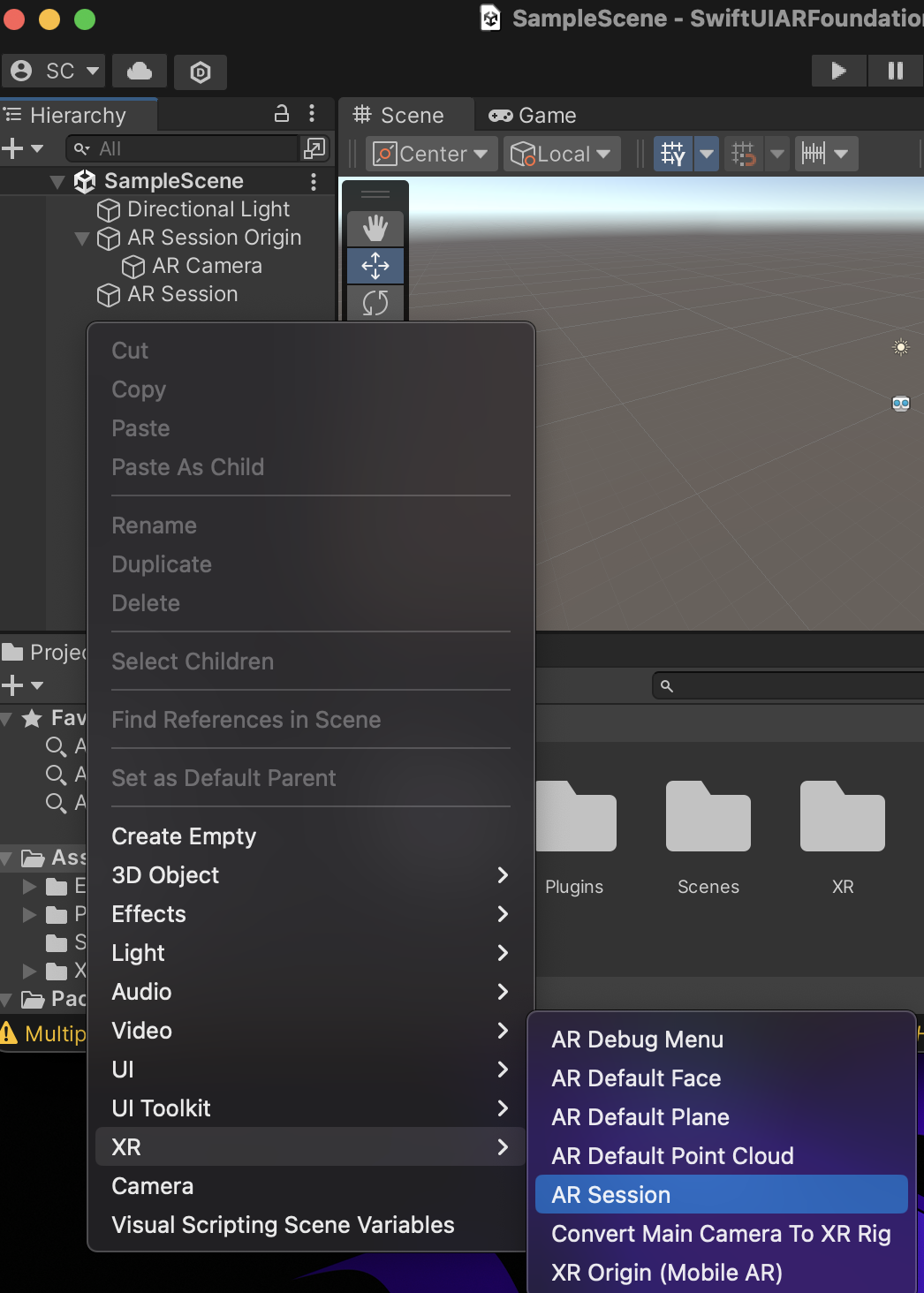Select AR Session Origin object

pyautogui.click(x=214, y=238)
